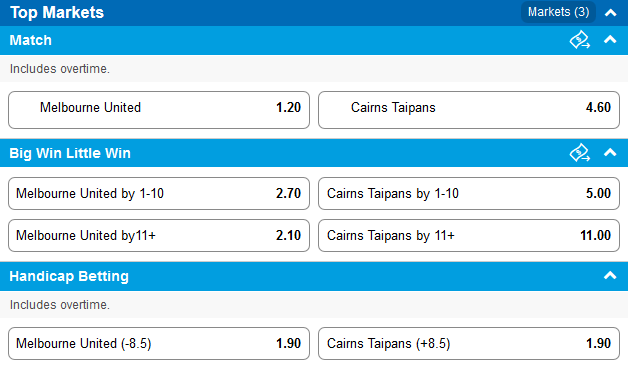Viewport: 628px width, 367px height.
Task: Click the Match section title
Action: coord(30,40)
